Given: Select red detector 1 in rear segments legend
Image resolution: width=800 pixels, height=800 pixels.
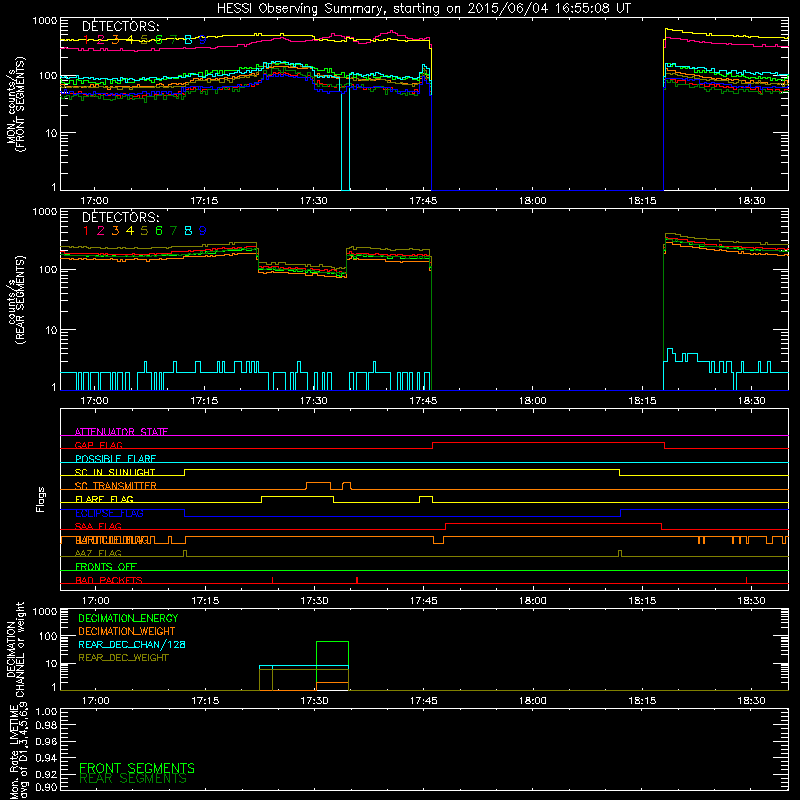Looking at the screenshot, I should click(86, 231).
